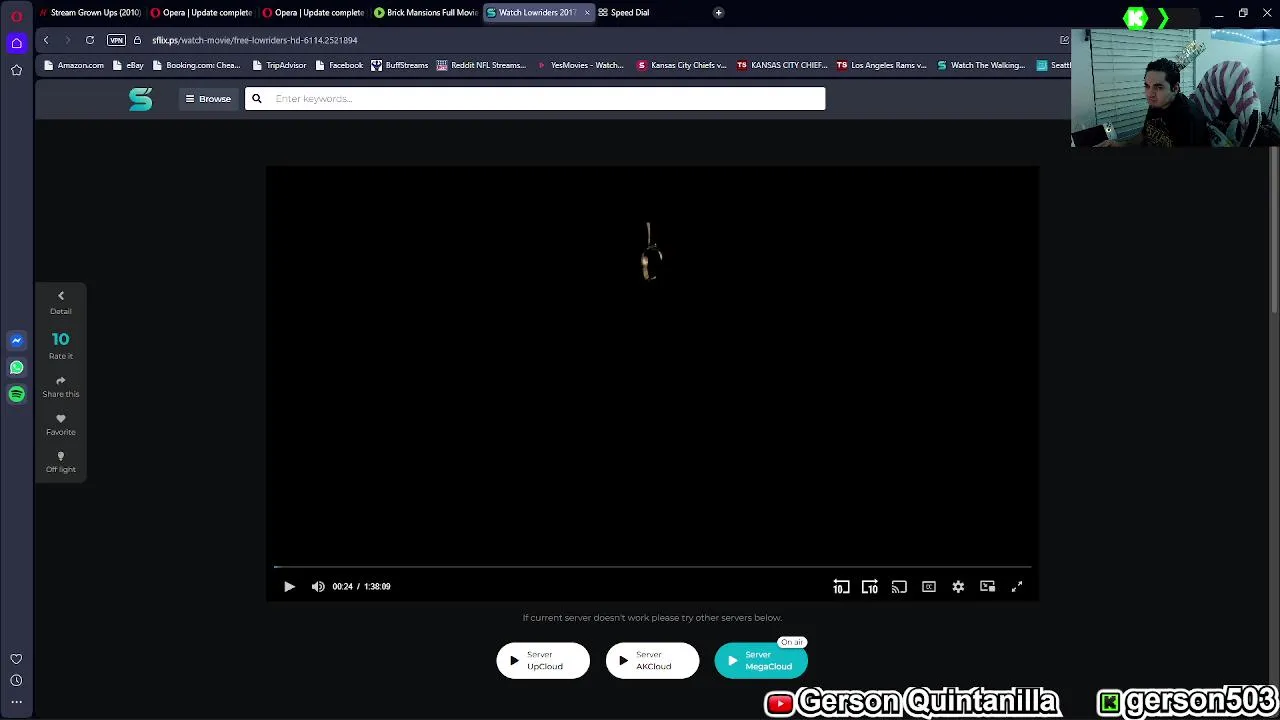The width and height of the screenshot is (1280, 720).
Task: Open BuffStreams bookmark
Action: 400,66
